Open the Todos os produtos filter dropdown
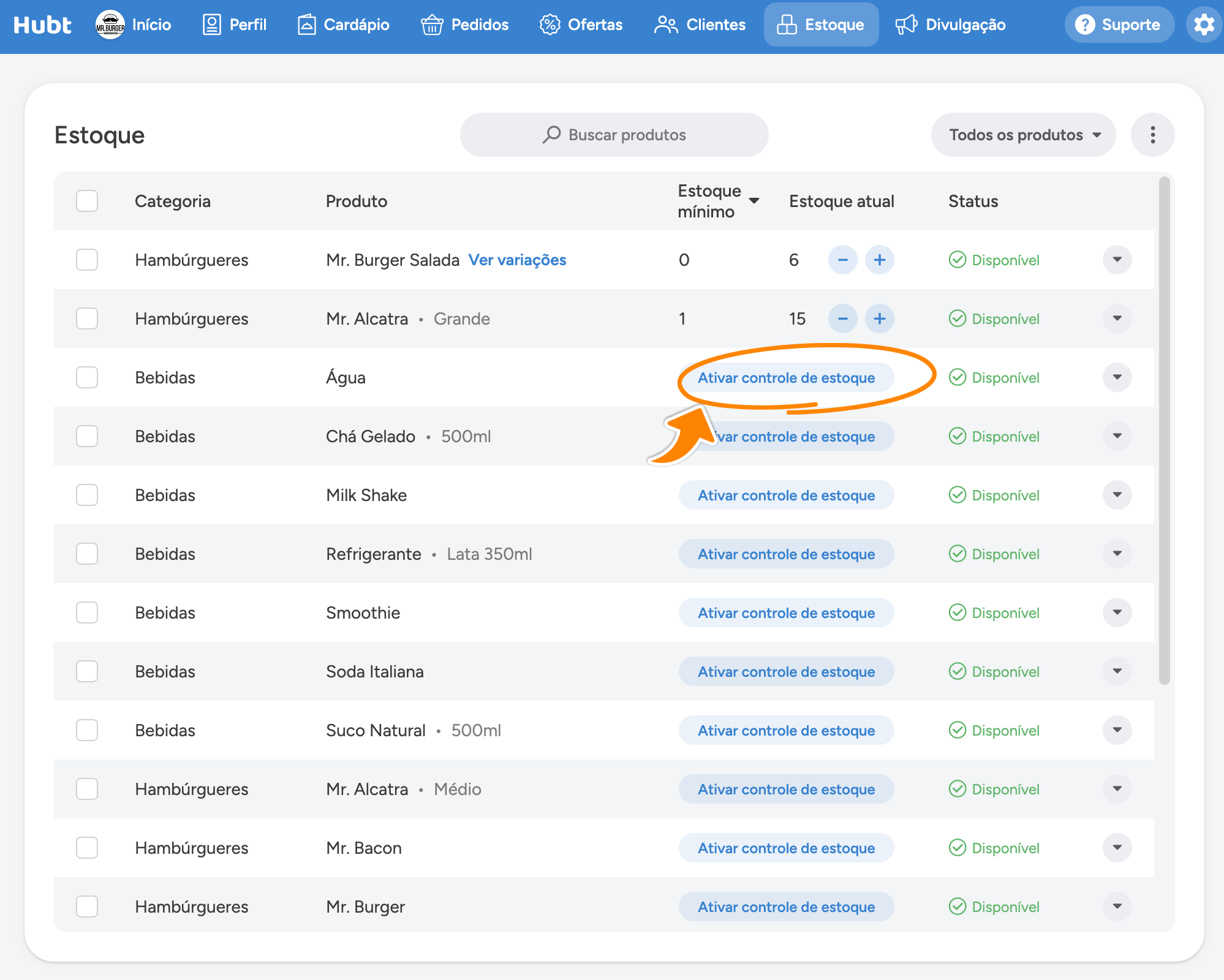This screenshot has height=980, width=1224. tap(1023, 135)
